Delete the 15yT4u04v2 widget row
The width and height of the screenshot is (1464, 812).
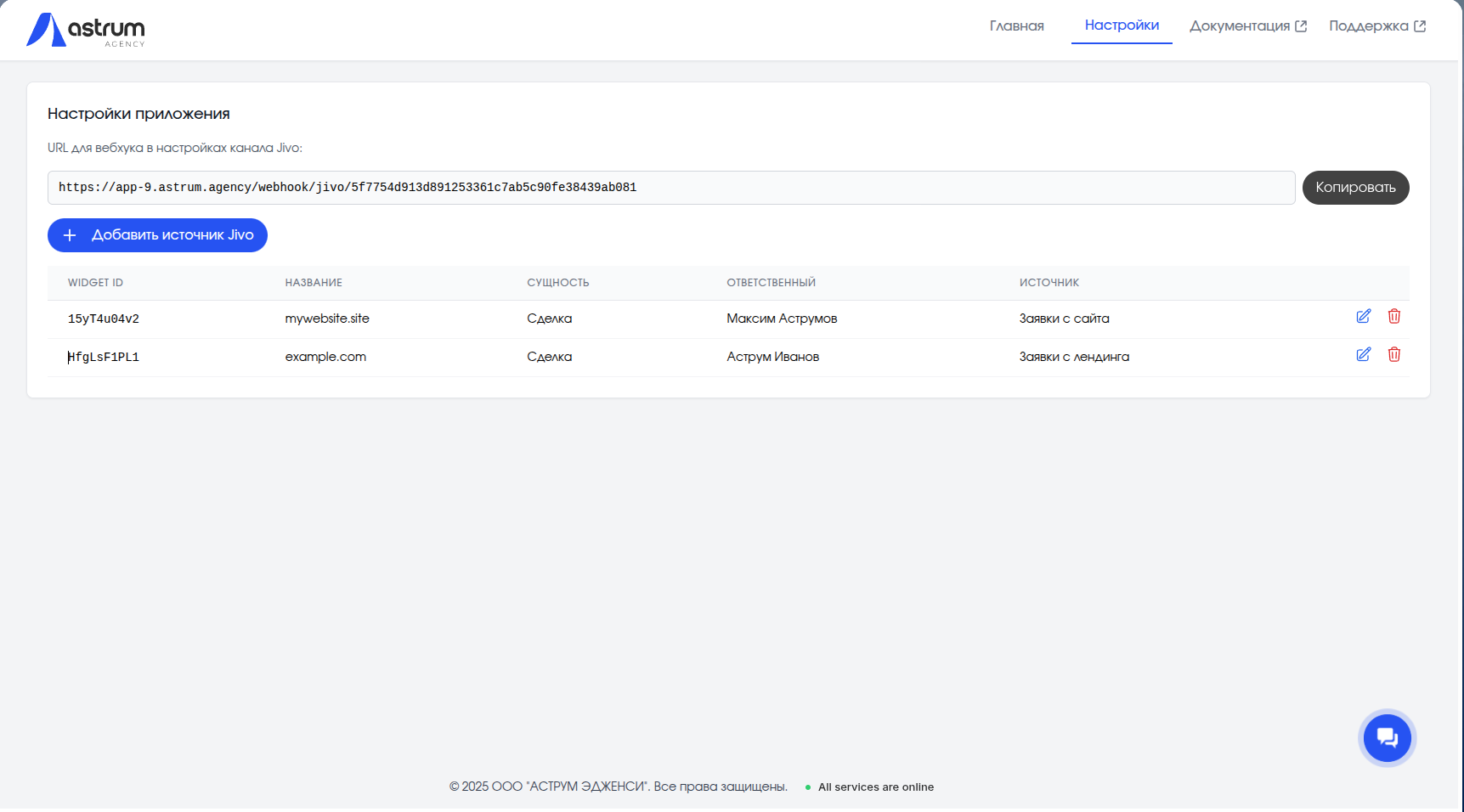[x=1394, y=316]
